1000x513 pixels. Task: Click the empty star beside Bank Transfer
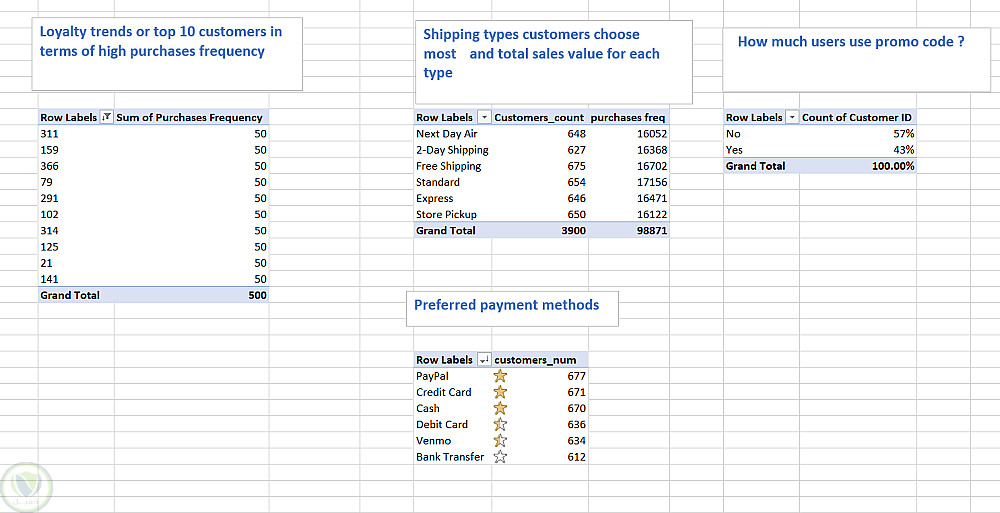pyautogui.click(x=500, y=457)
